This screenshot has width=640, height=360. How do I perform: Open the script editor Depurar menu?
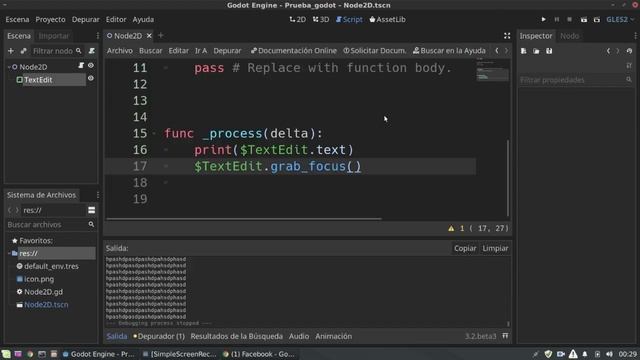click(227, 51)
